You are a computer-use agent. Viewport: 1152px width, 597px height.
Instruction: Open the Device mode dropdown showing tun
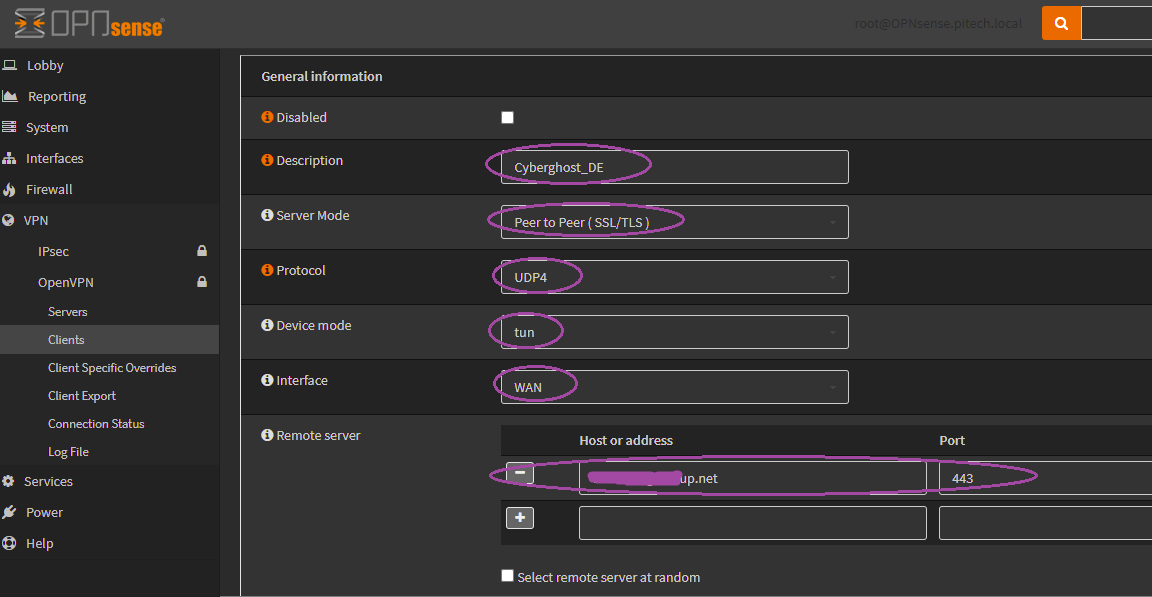(x=674, y=332)
